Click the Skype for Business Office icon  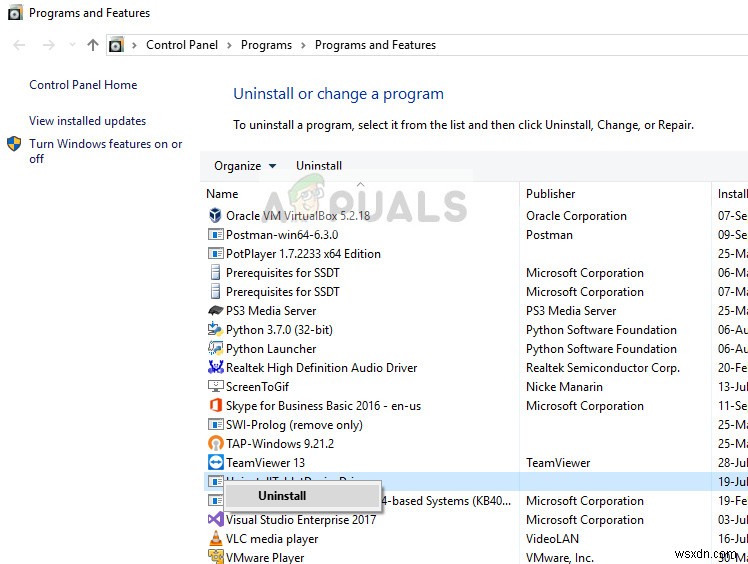pos(216,406)
